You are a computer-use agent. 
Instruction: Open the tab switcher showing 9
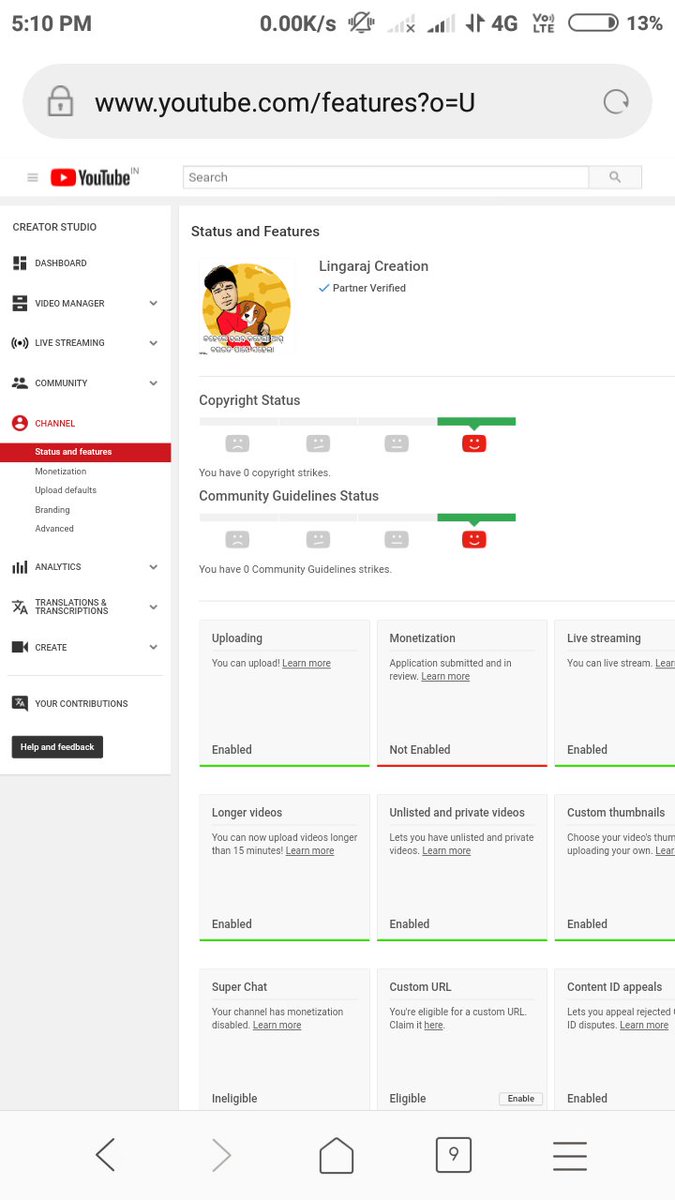[453, 1155]
